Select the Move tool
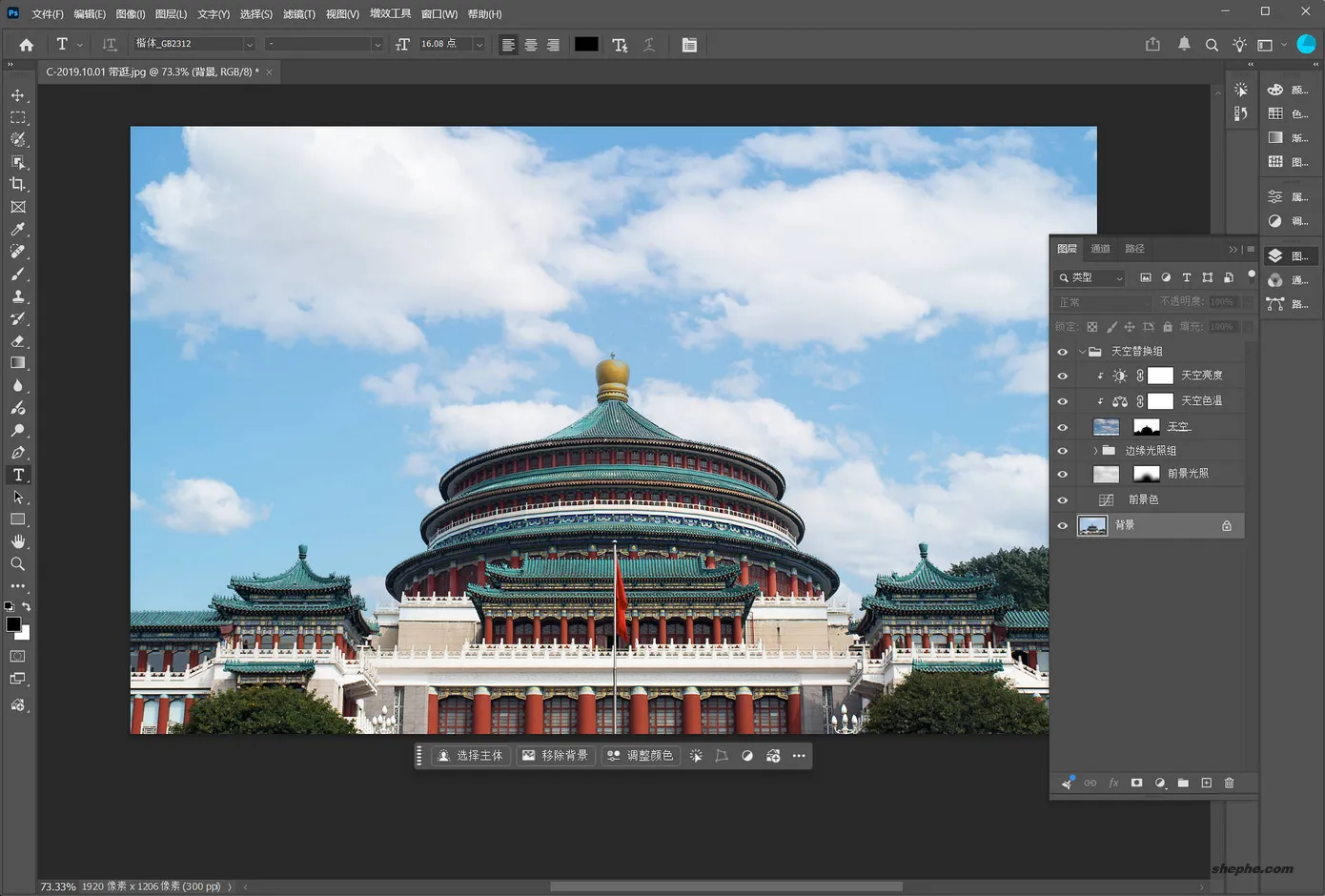The width and height of the screenshot is (1325, 896). 17,95
